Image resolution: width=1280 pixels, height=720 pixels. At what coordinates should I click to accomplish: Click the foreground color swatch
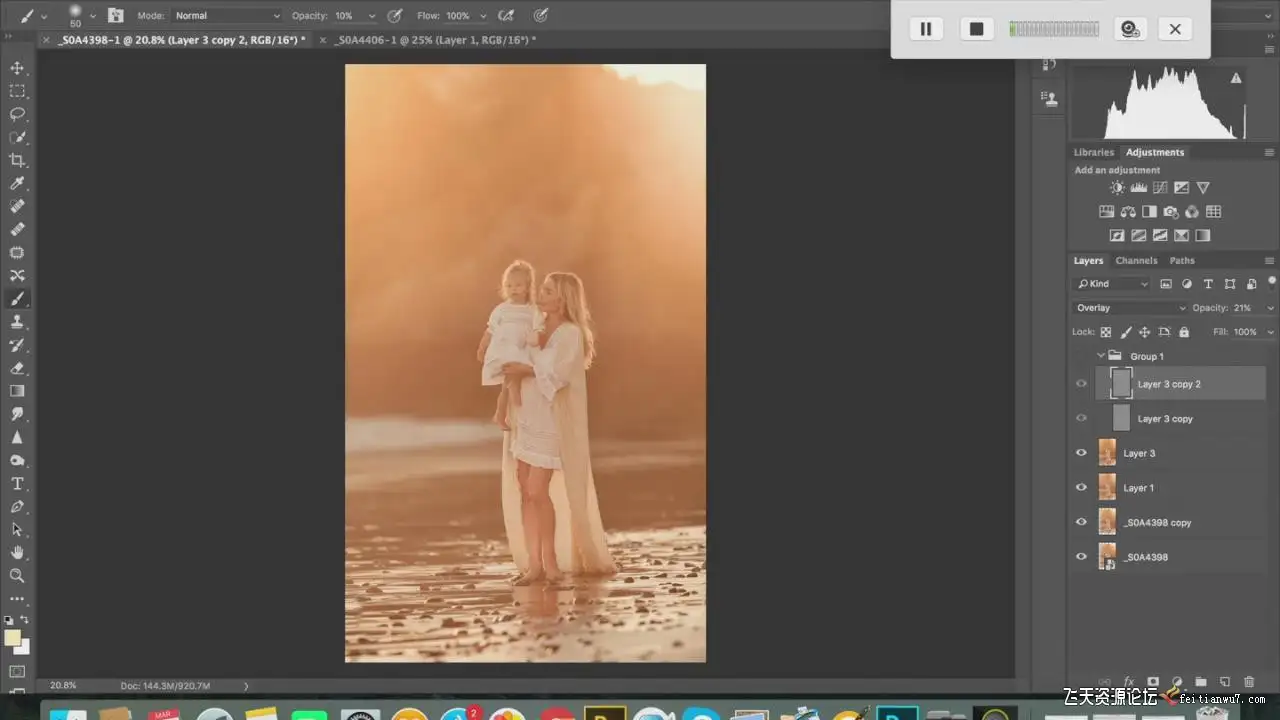12,638
